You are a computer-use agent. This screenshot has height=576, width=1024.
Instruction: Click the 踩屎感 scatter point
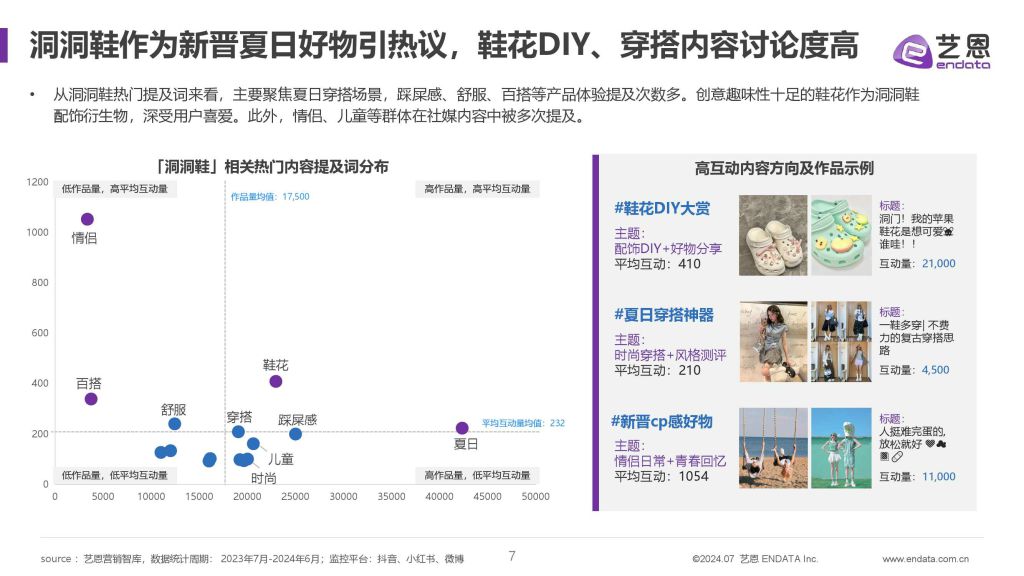click(295, 434)
